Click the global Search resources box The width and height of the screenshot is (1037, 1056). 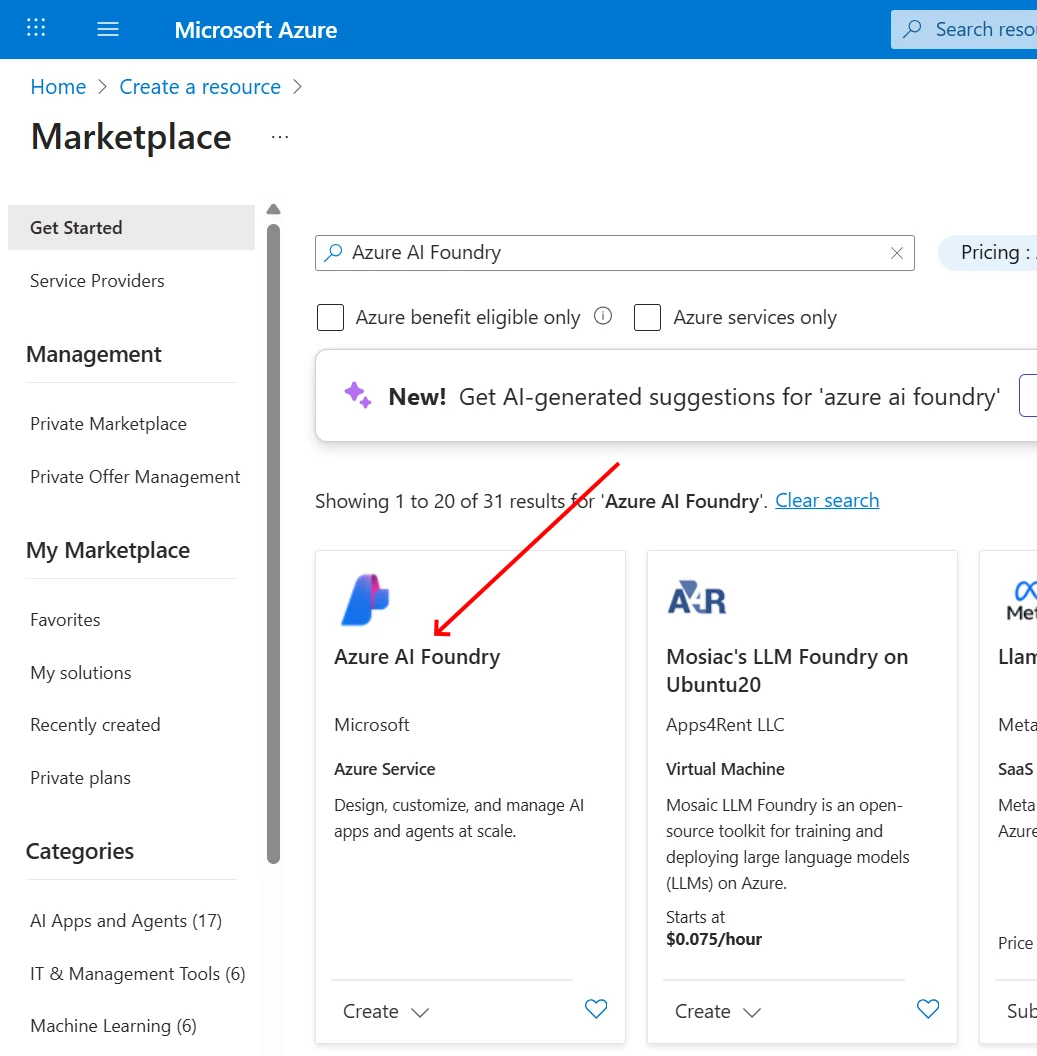click(964, 29)
